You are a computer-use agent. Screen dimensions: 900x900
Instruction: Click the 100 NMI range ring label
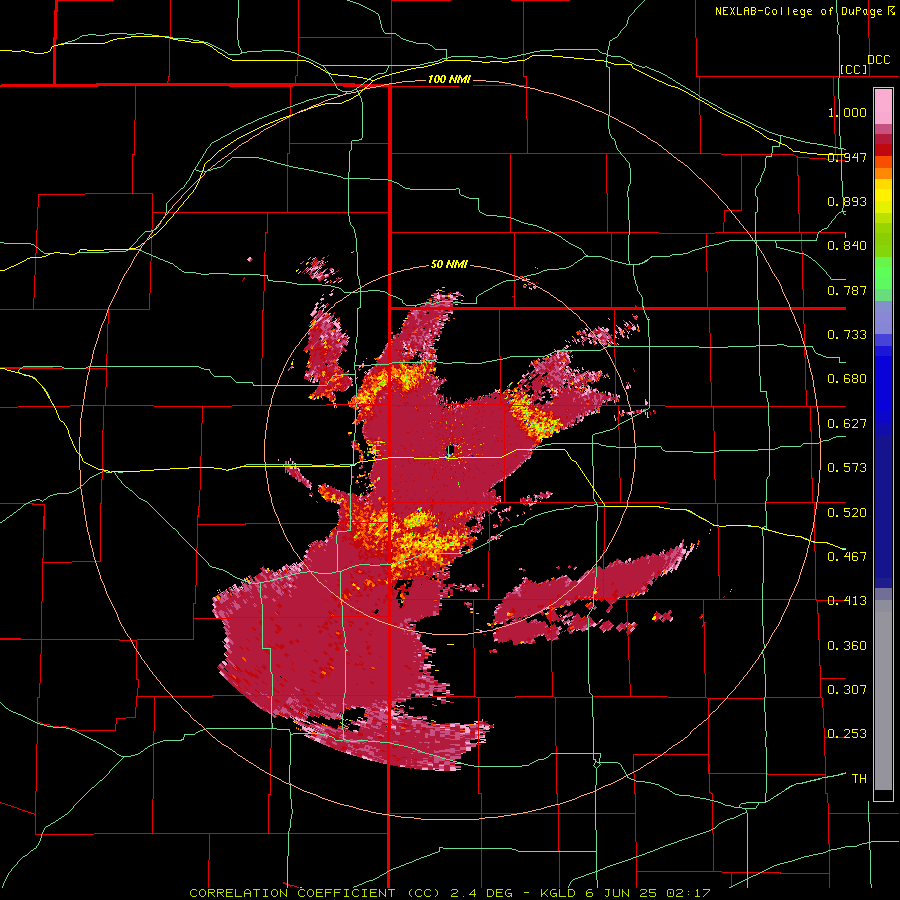coord(449,79)
